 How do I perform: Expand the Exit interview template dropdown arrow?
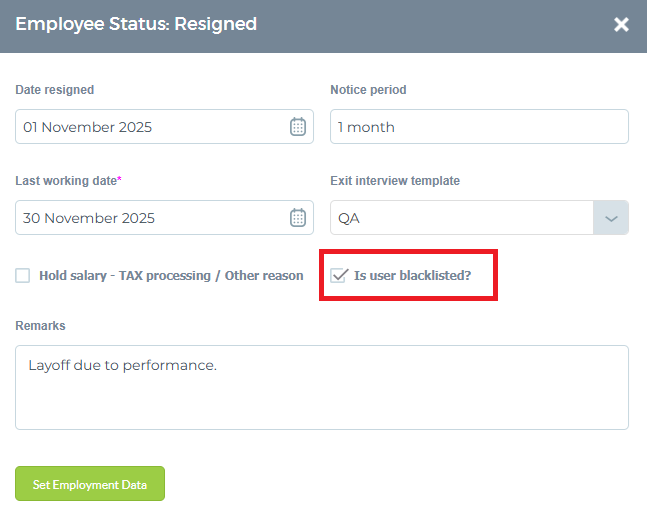(611, 218)
